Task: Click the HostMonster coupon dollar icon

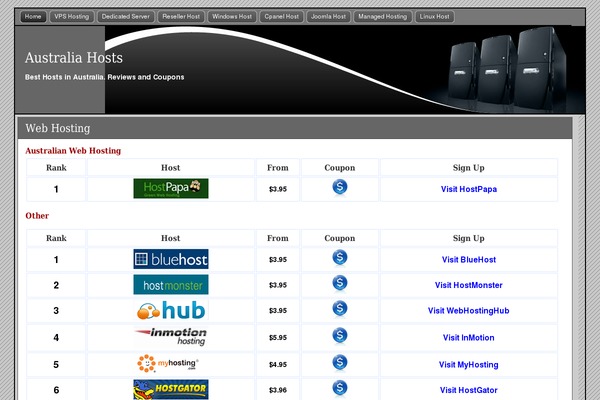Action: 339,283
